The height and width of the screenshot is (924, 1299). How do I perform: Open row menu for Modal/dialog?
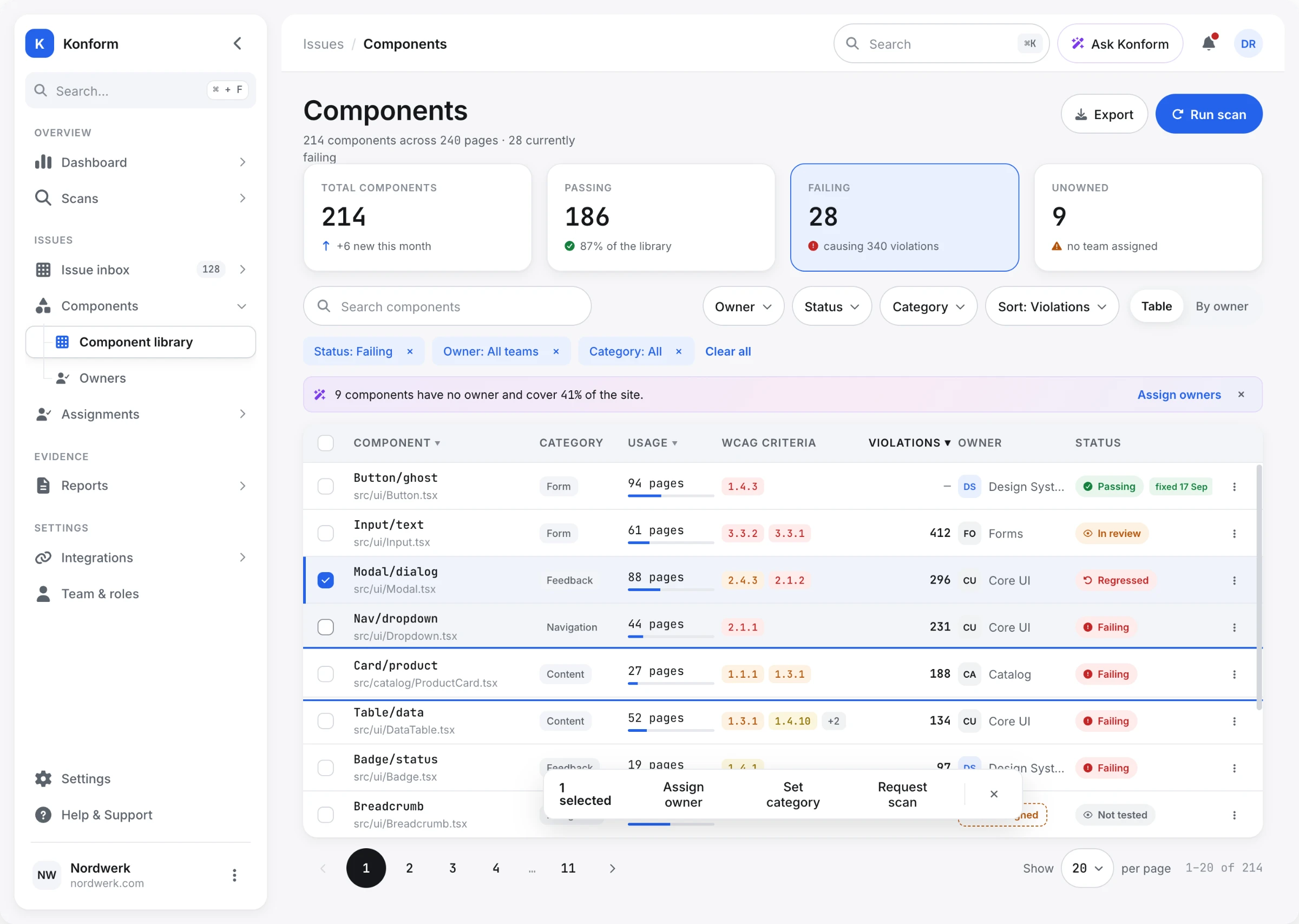click(1234, 580)
